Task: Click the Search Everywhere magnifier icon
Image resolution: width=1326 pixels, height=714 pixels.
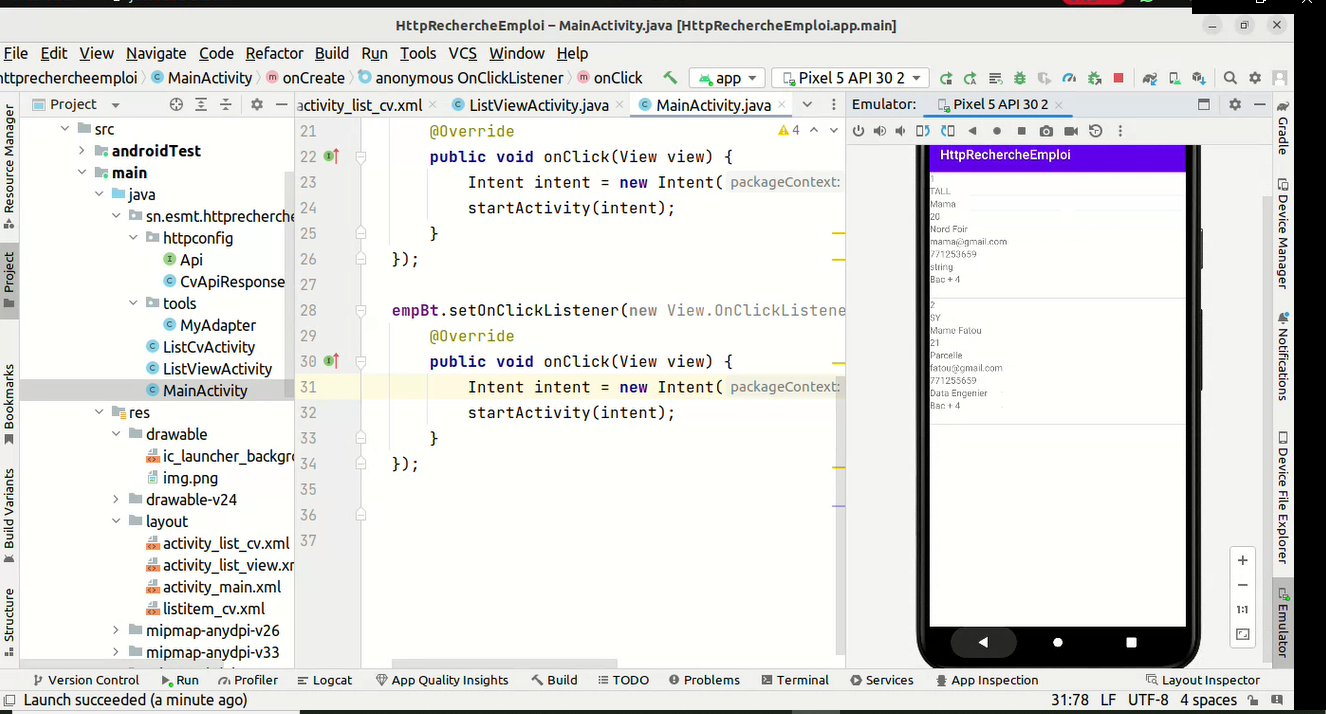Action: click(x=1230, y=78)
